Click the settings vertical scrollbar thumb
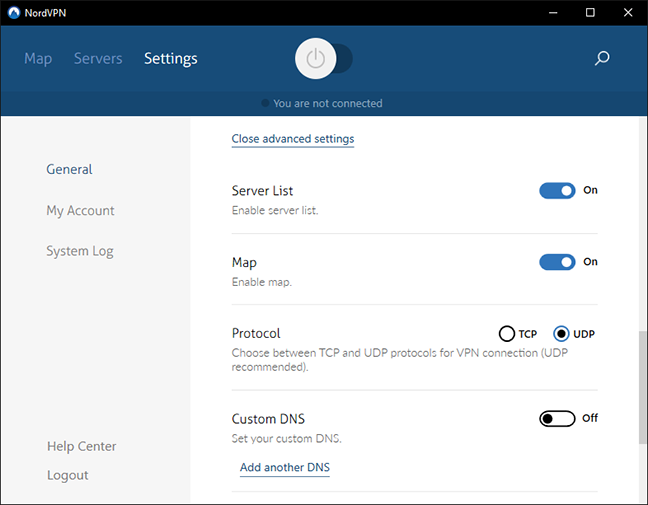This screenshot has width=648, height=505. tap(643, 387)
